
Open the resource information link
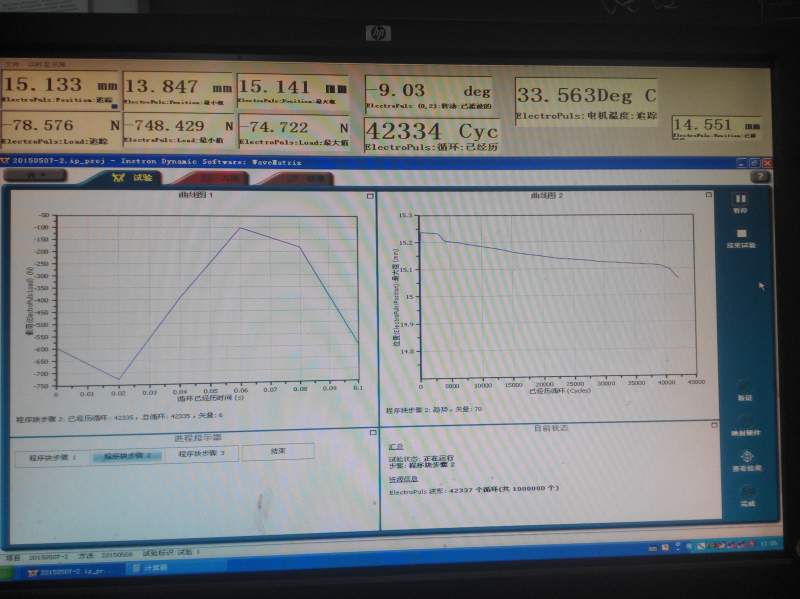[x=404, y=479]
